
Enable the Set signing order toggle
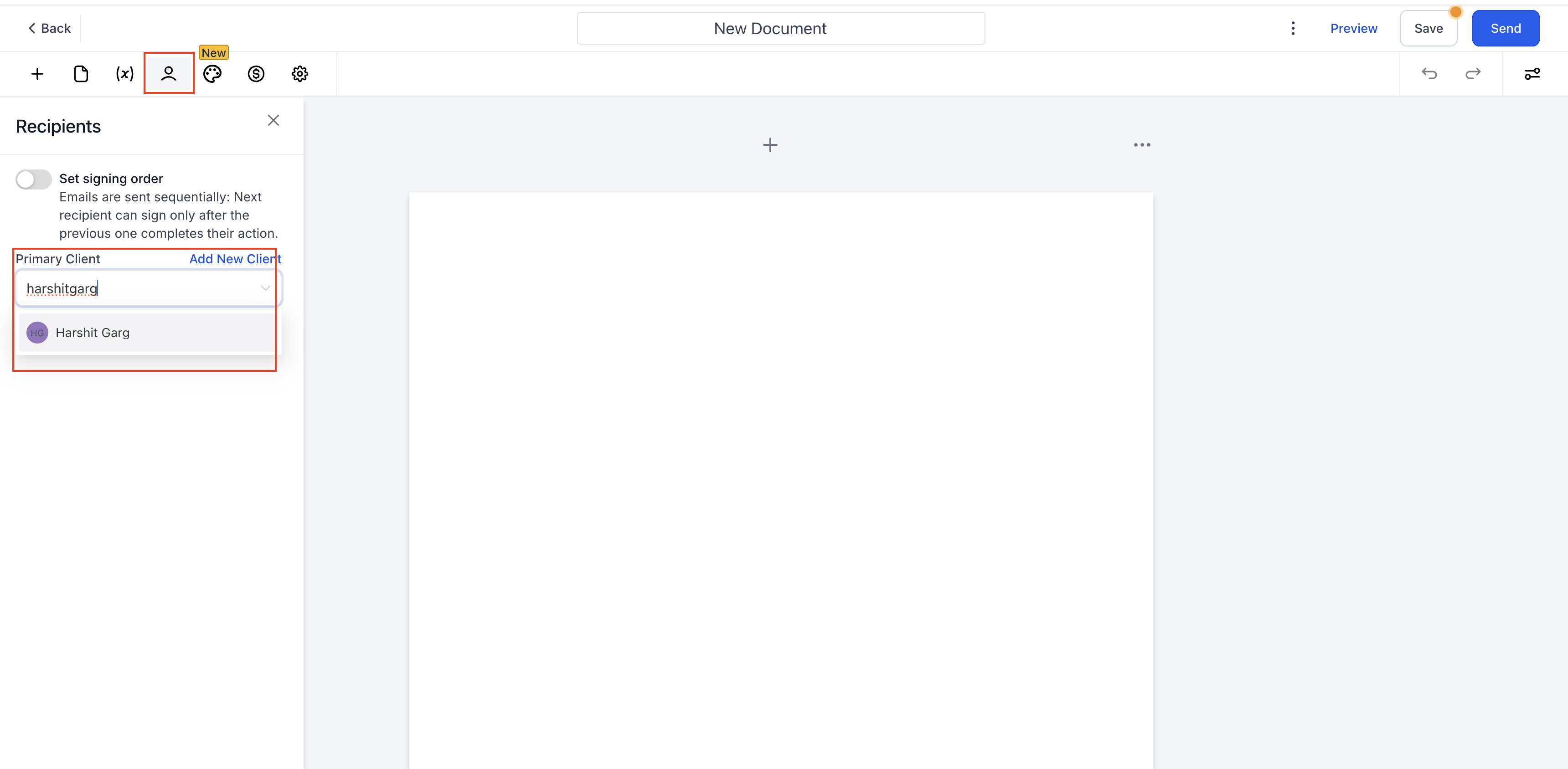33,179
